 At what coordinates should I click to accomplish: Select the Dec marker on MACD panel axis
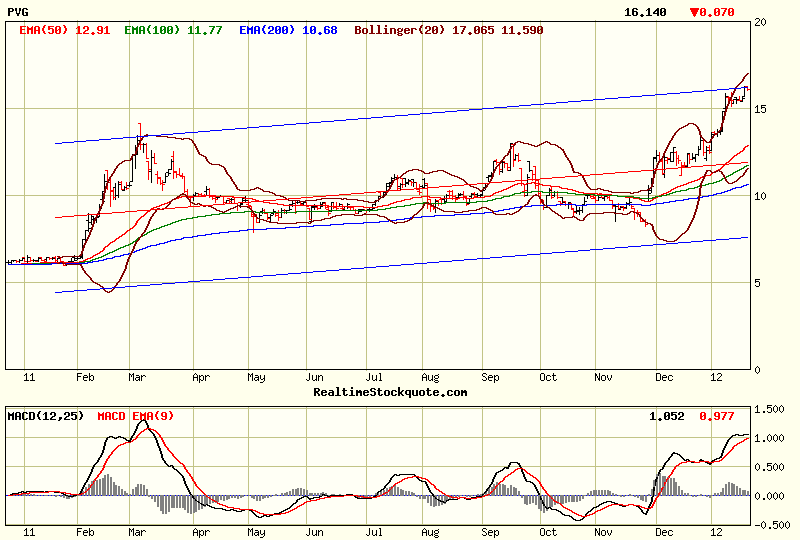point(661,533)
